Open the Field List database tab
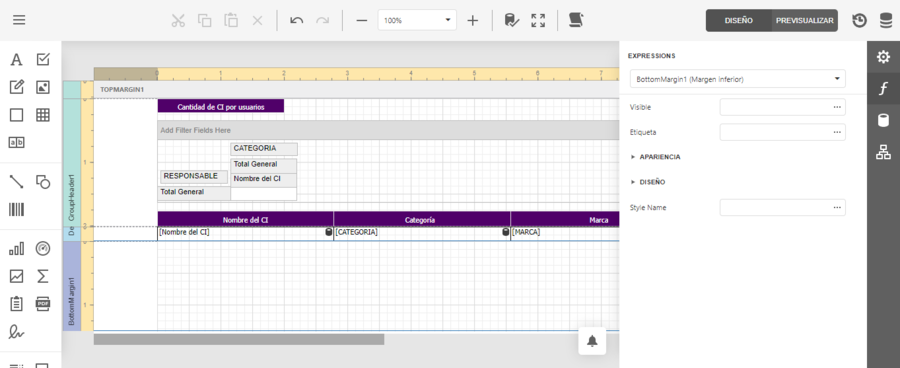This screenshot has width=900, height=368. pos(883,121)
